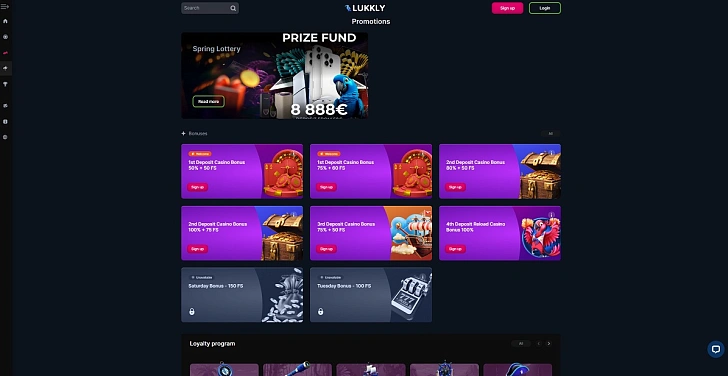Screen dimensions: 728x376
Task: Open info icon on 4th Deposit Reload card
Action: coord(552,215)
